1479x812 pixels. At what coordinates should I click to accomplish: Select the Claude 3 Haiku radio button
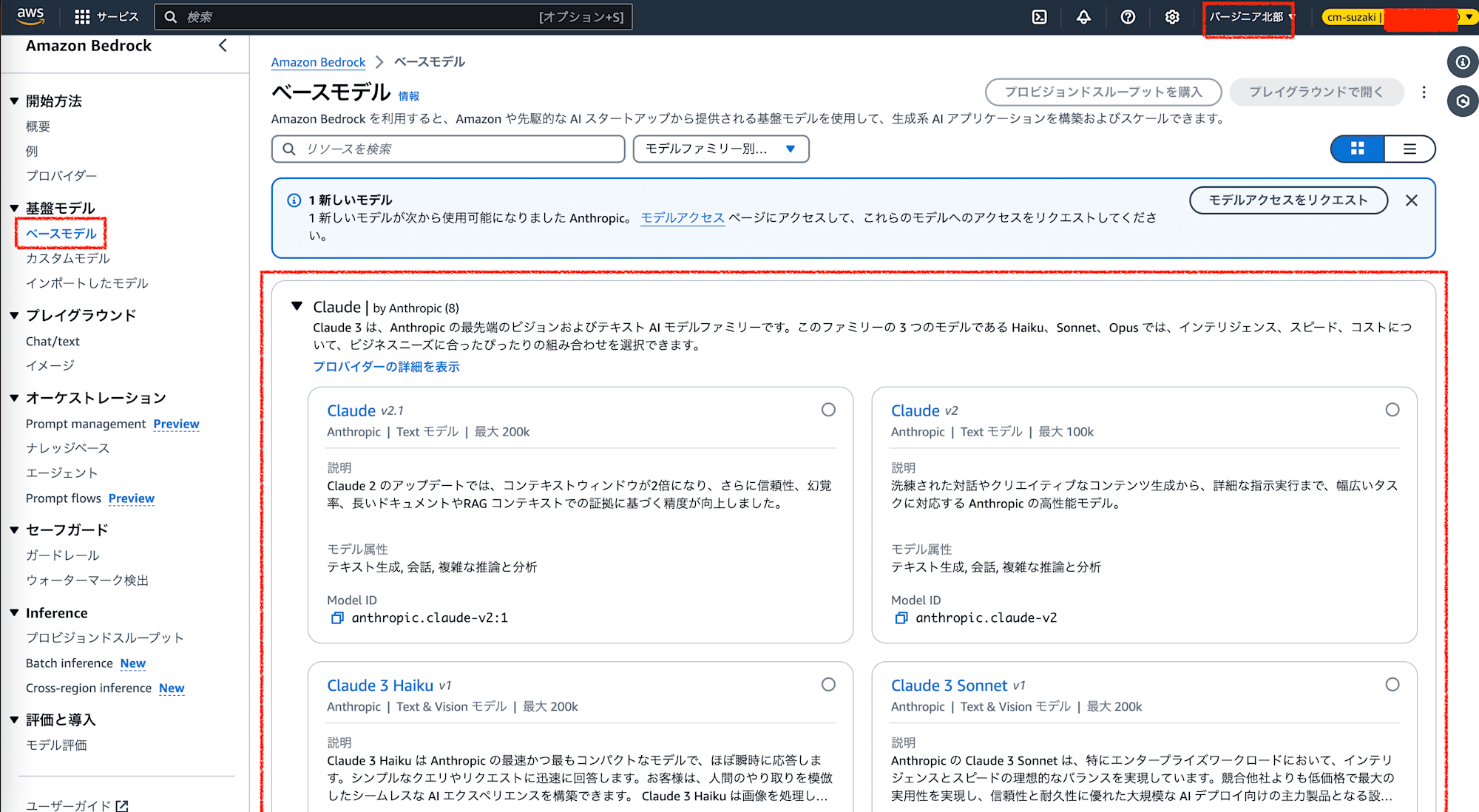tap(828, 685)
